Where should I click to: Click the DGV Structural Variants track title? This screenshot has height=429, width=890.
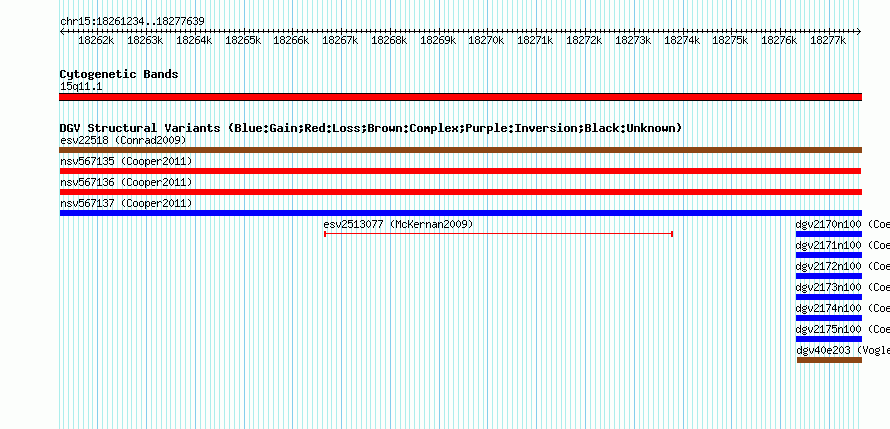pos(371,128)
